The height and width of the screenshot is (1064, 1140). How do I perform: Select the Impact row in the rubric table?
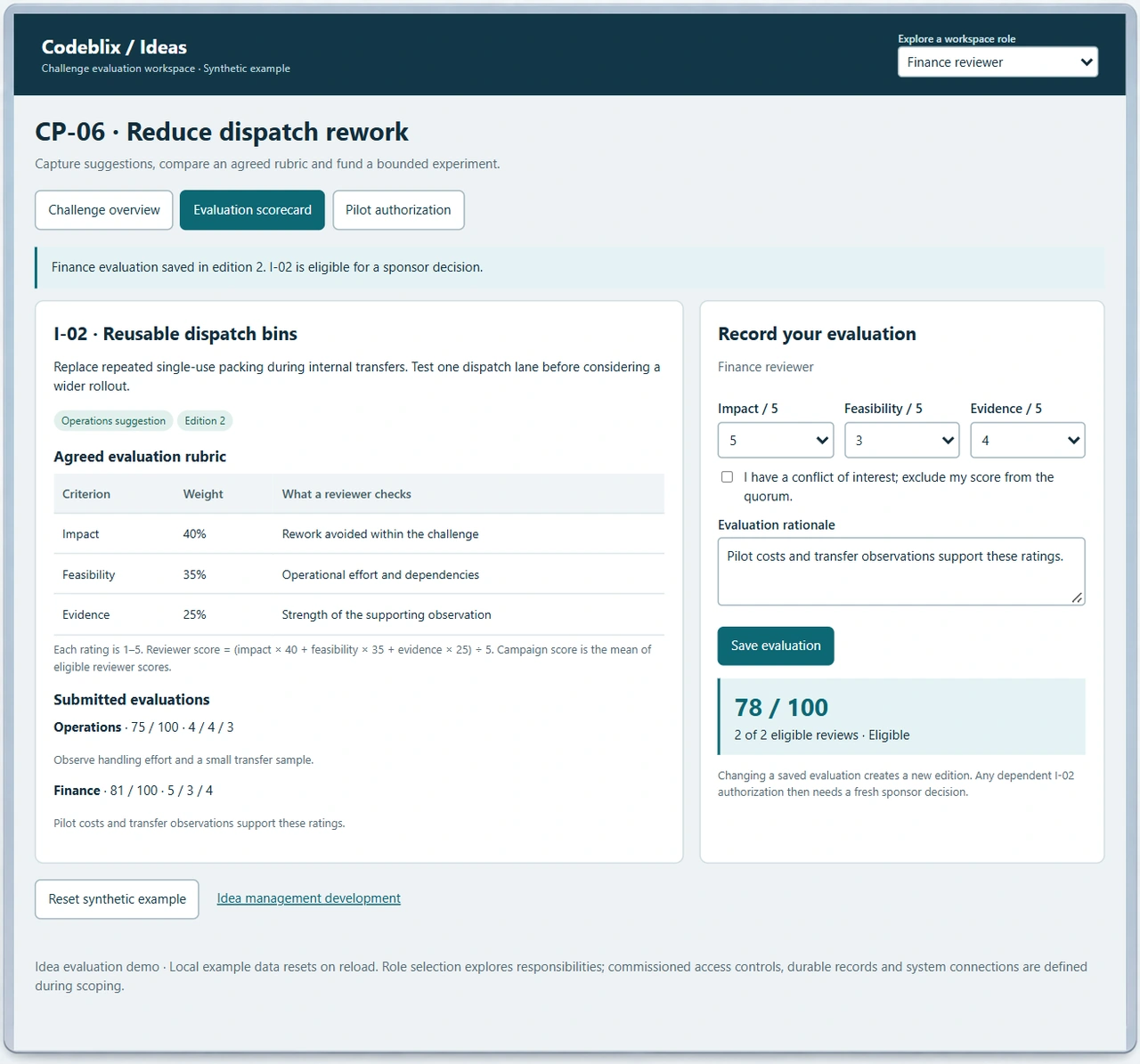pyautogui.click(x=359, y=534)
